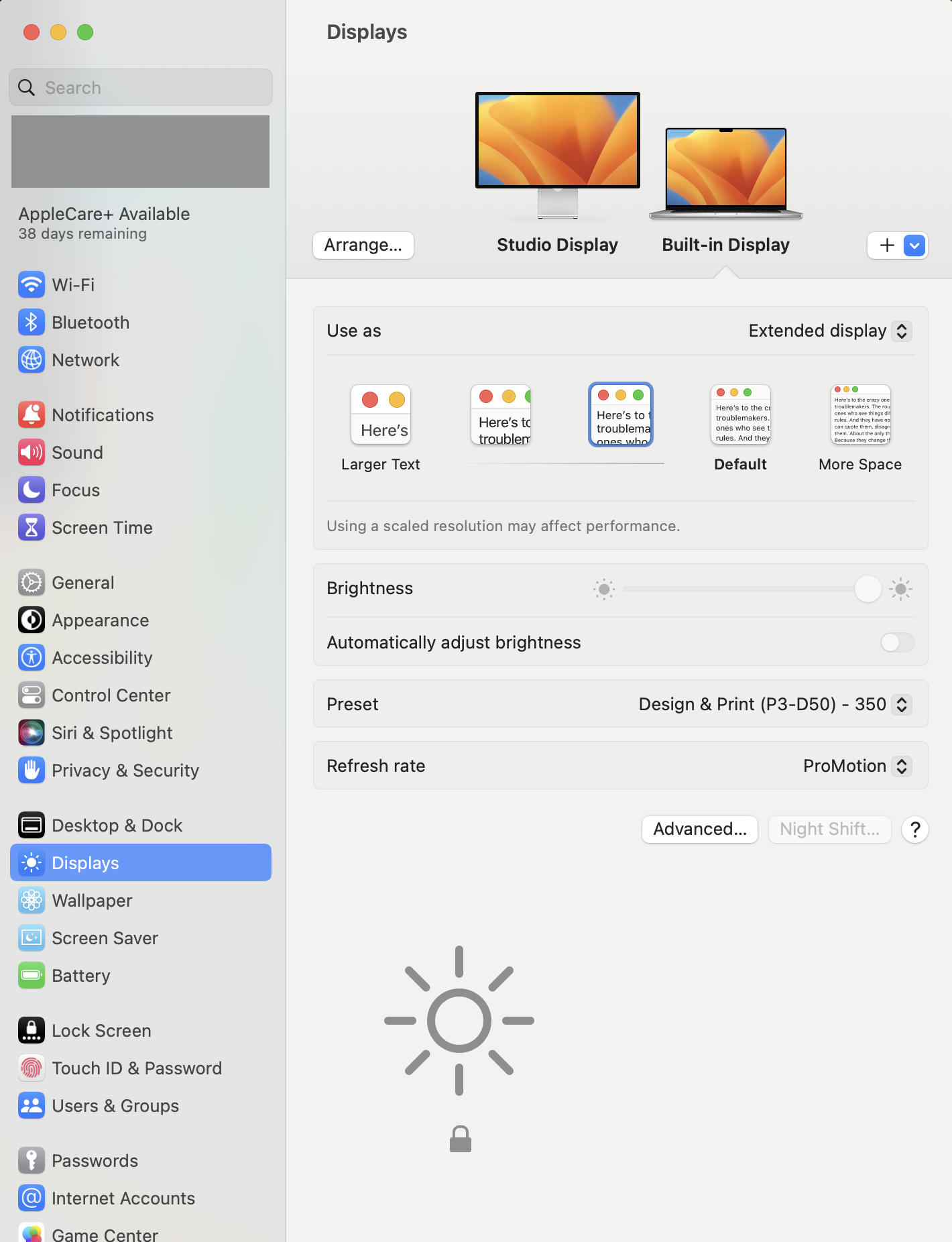This screenshot has height=1242, width=952.
Task: Select the General gear icon
Action: point(32,583)
